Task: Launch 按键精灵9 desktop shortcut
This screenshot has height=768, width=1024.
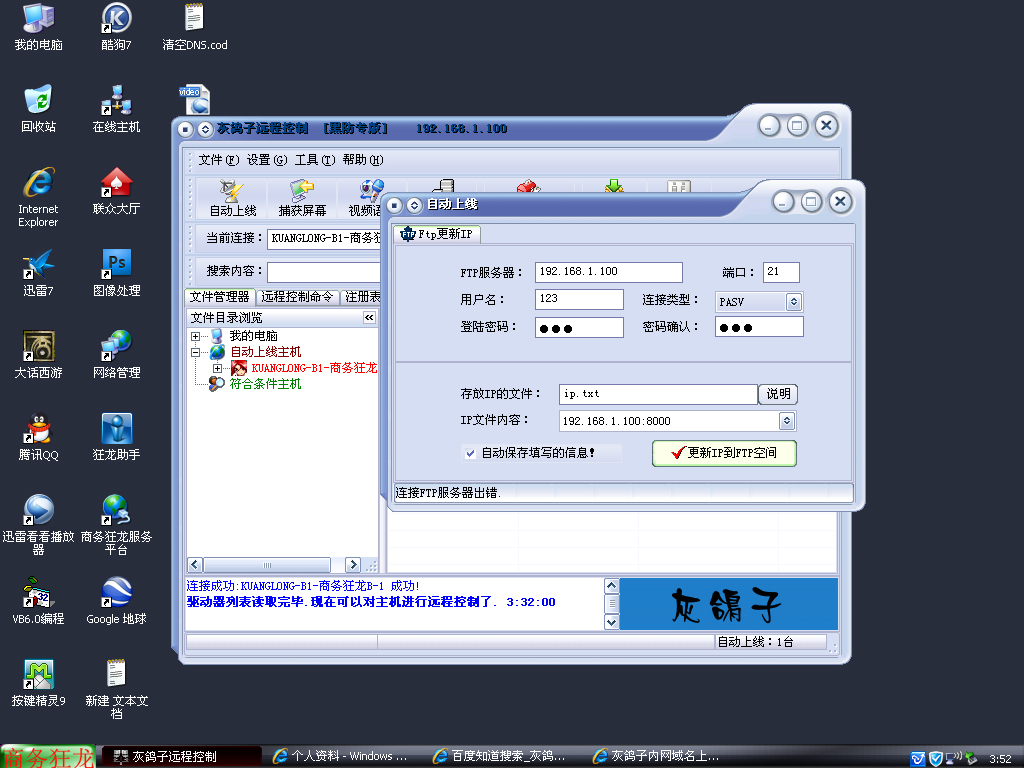Action: (x=38, y=683)
